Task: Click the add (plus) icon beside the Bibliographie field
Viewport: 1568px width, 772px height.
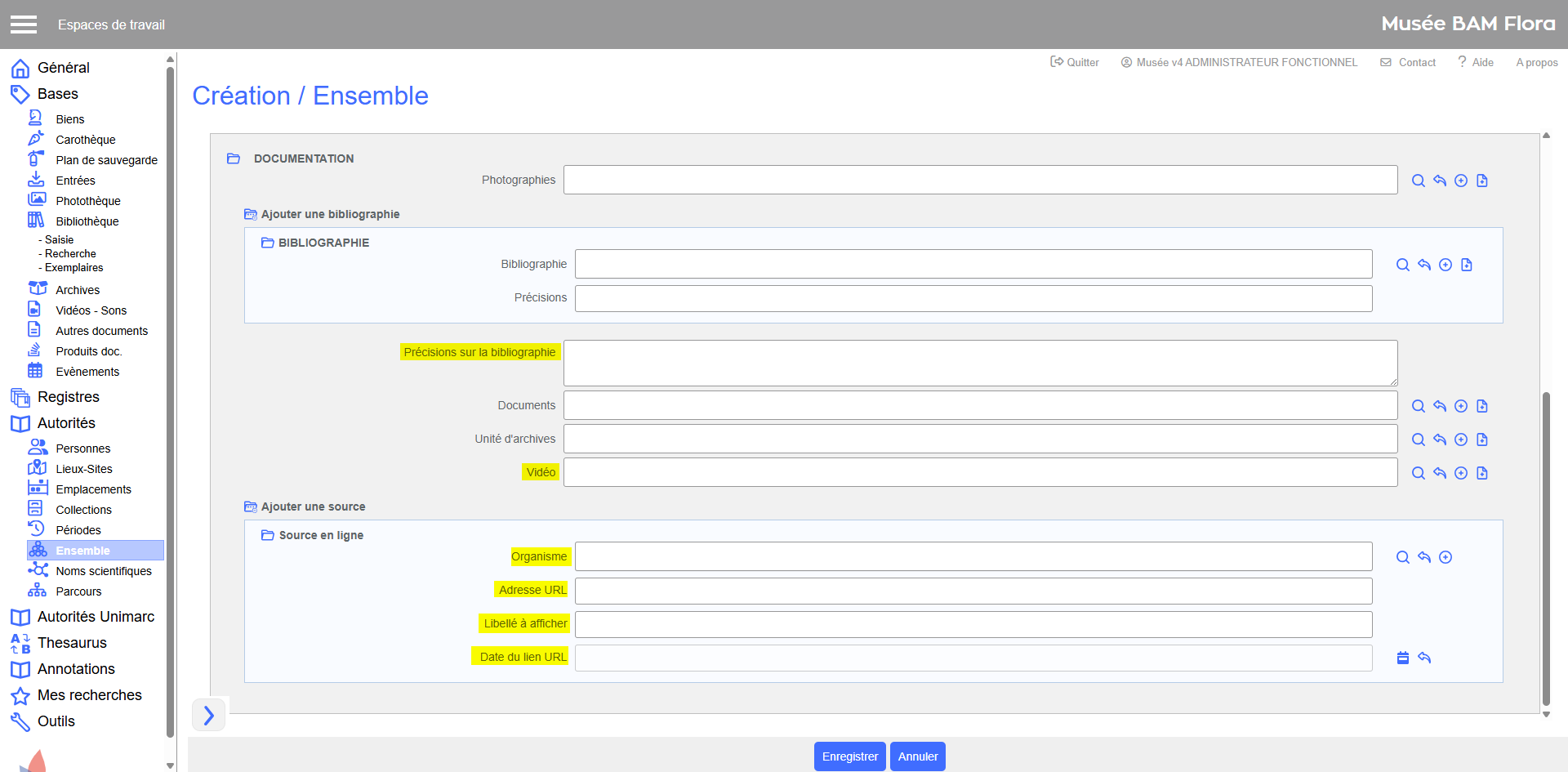Action: (1445, 265)
